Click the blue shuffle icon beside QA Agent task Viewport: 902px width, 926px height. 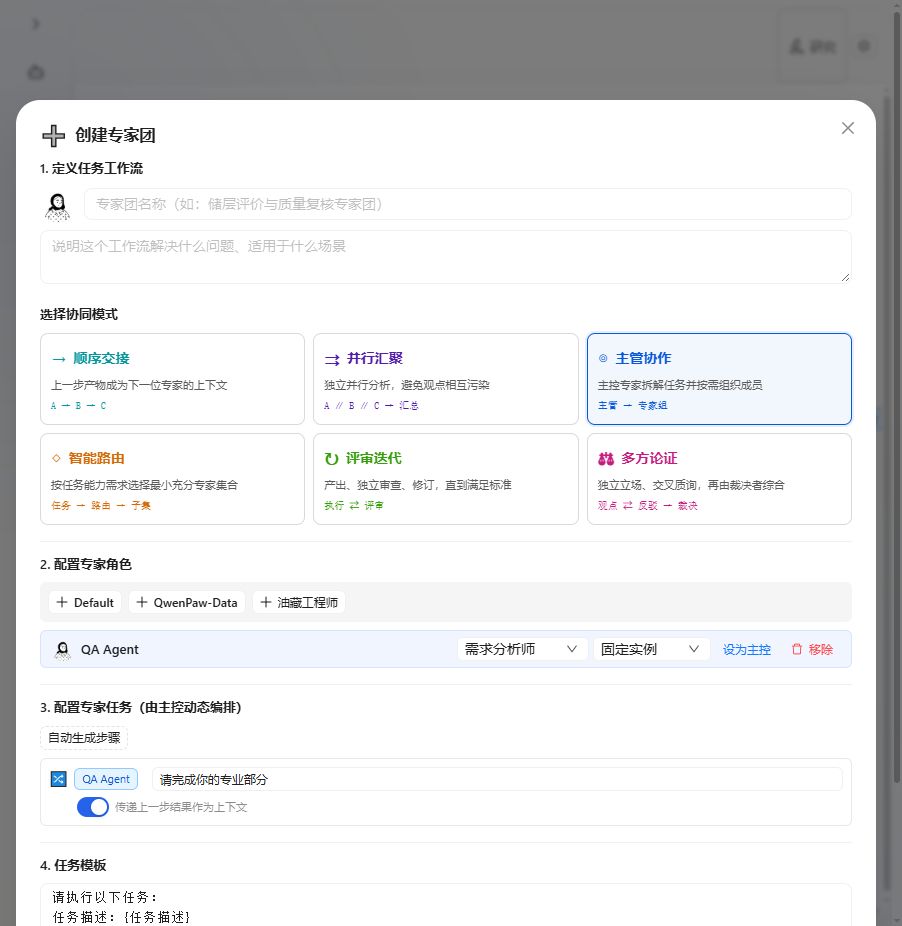(58, 779)
